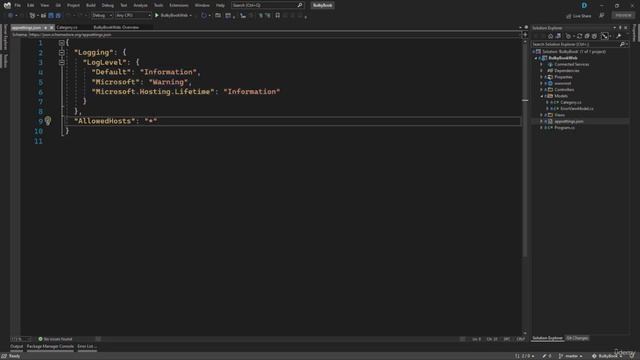Open the Analyze menu
The height and width of the screenshot is (360, 640).
pos(140,5)
